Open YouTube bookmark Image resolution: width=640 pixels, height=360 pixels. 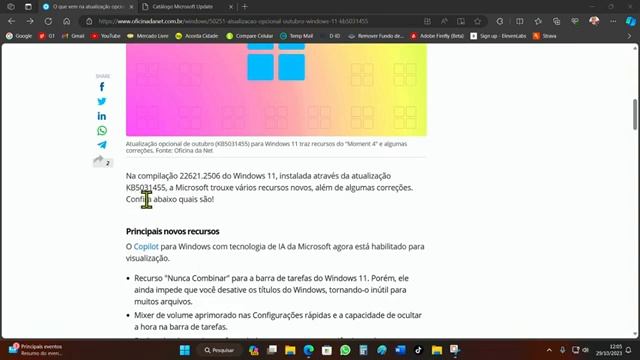(106, 36)
